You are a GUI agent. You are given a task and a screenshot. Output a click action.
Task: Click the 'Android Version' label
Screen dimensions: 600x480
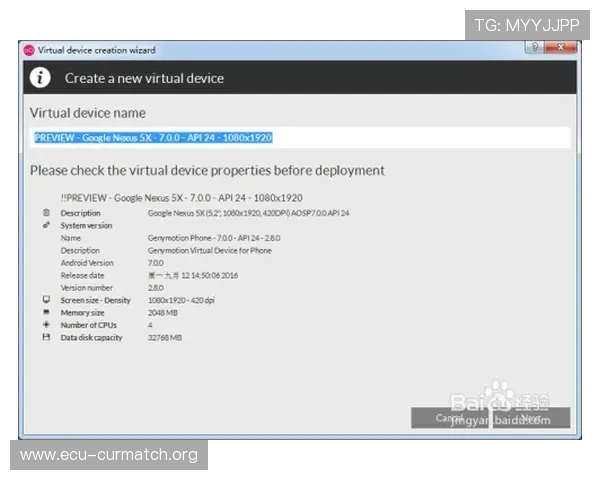click(x=87, y=263)
